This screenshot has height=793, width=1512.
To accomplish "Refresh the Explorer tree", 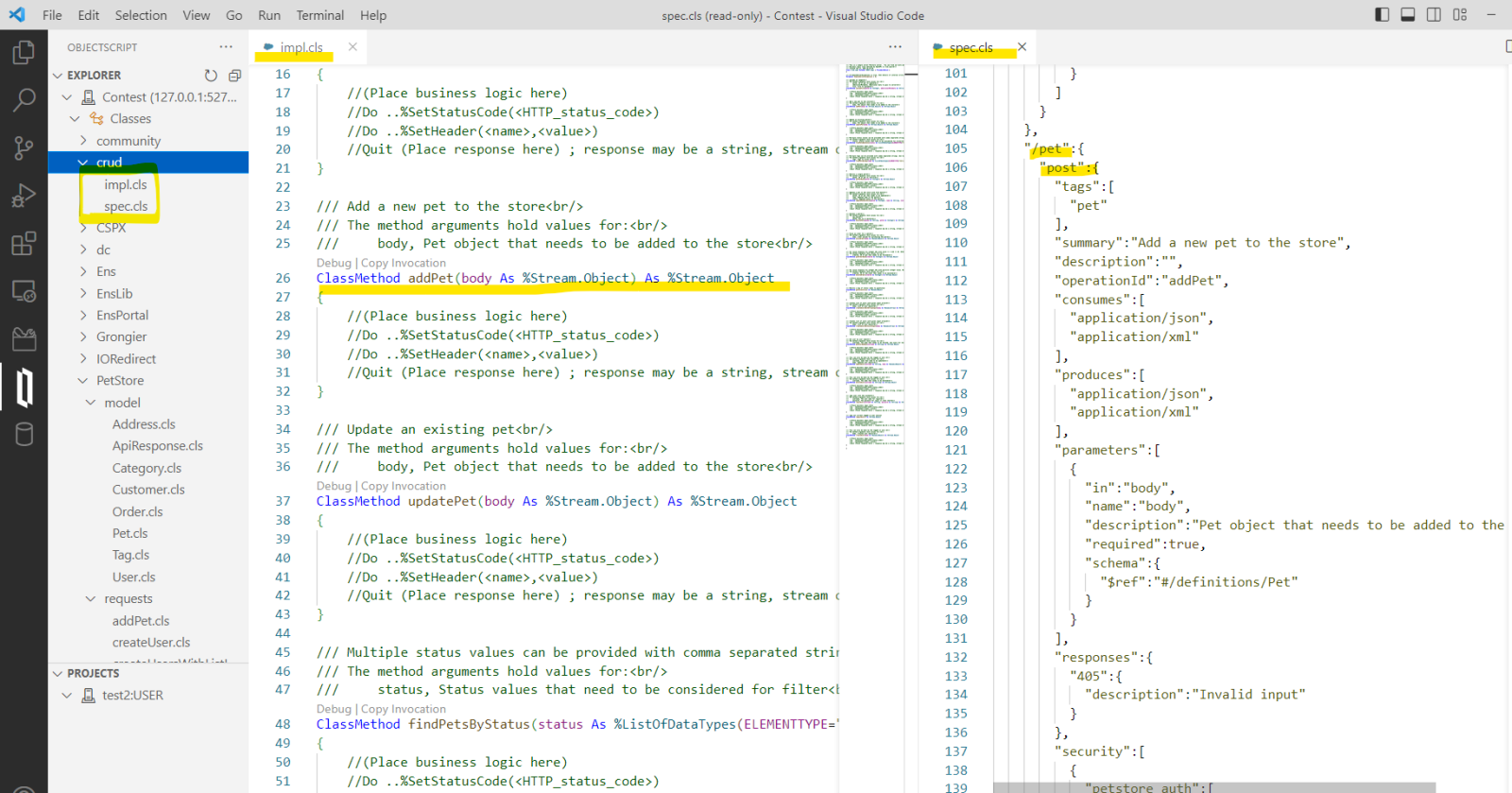I will (211, 76).
